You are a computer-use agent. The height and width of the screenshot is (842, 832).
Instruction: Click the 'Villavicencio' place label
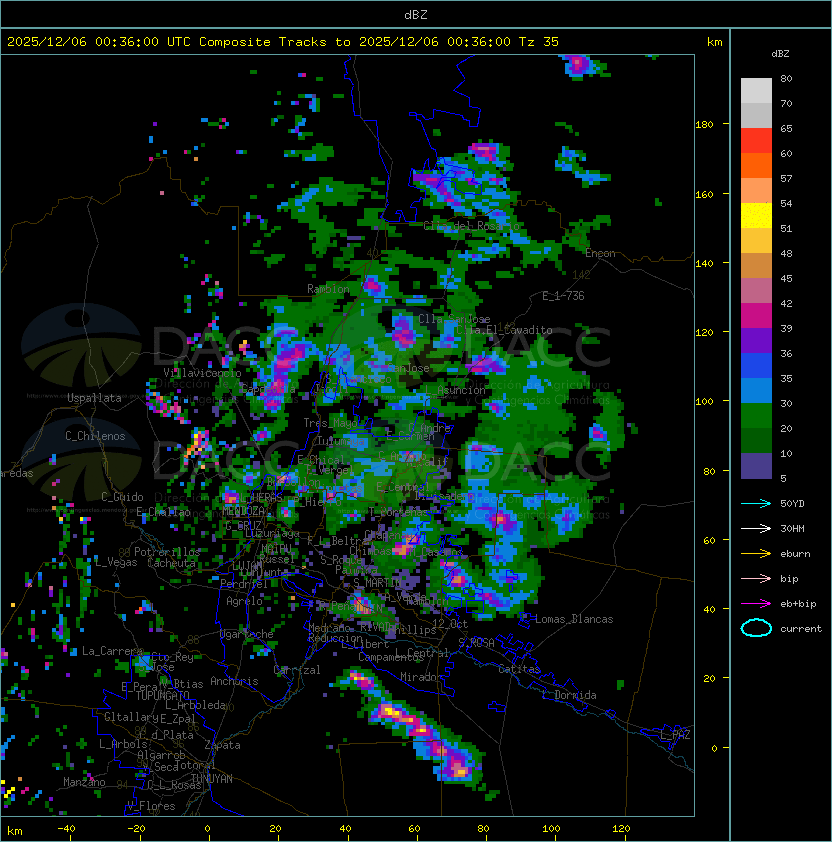pyautogui.click(x=202, y=373)
